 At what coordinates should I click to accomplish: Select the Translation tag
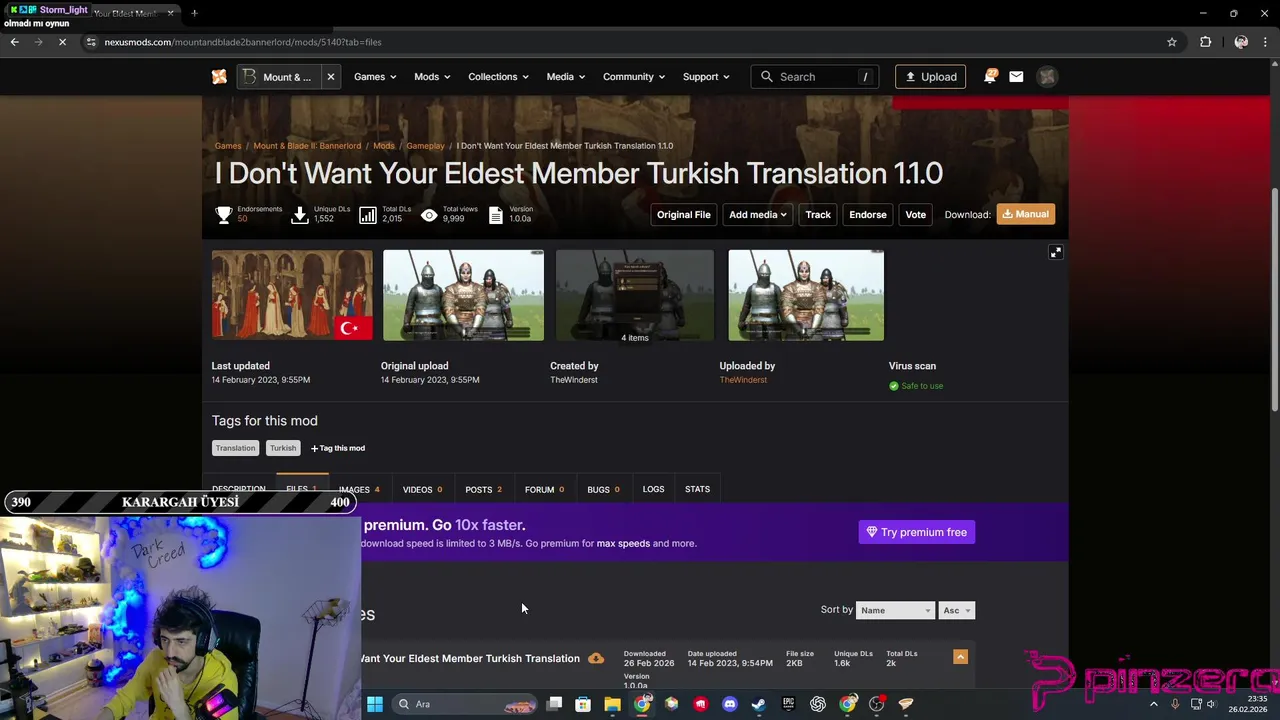235,448
